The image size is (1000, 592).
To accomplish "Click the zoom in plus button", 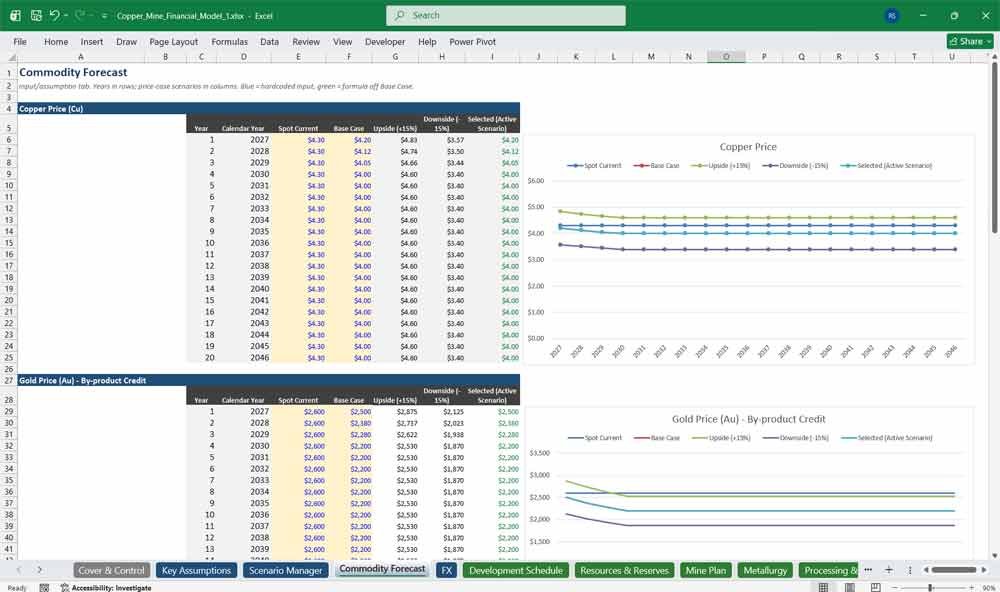I will tap(971, 588).
